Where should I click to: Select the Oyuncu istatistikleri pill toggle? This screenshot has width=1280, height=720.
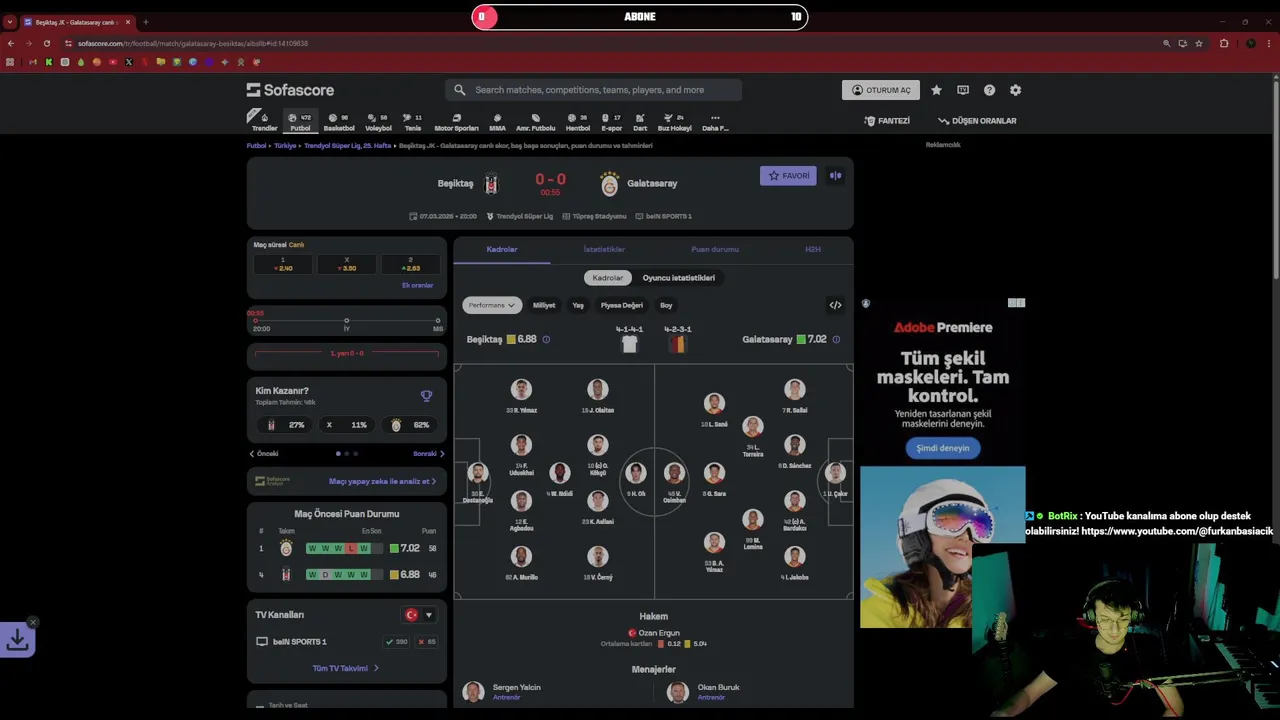pyautogui.click(x=678, y=277)
